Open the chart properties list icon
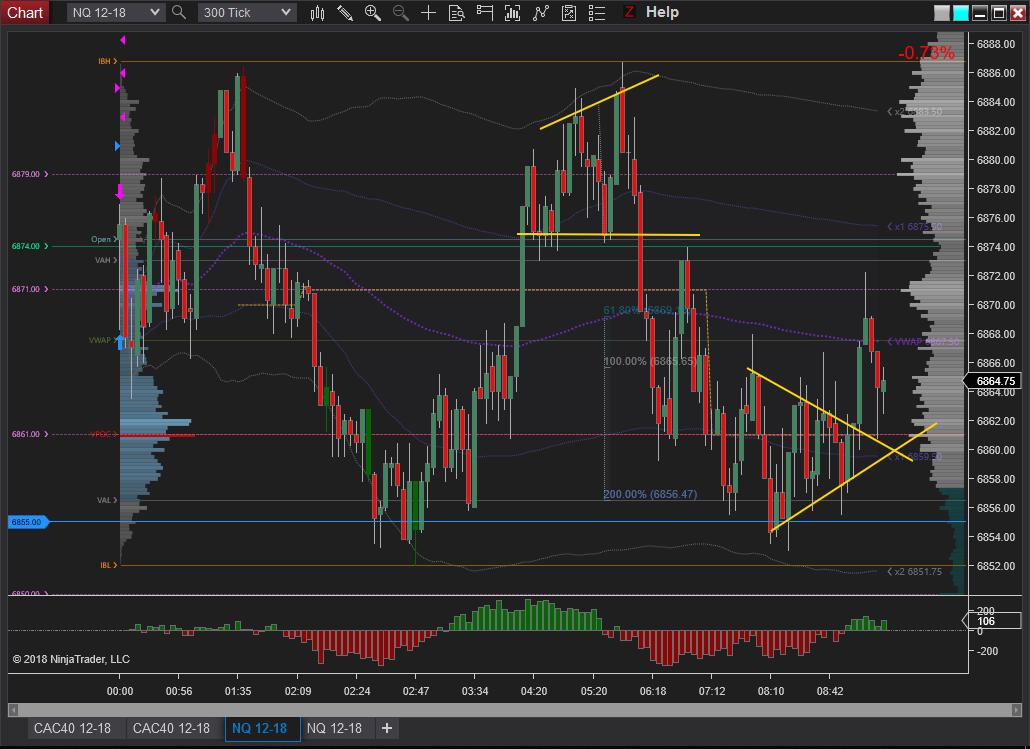Viewport: 1030px width, 749px height. point(596,12)
